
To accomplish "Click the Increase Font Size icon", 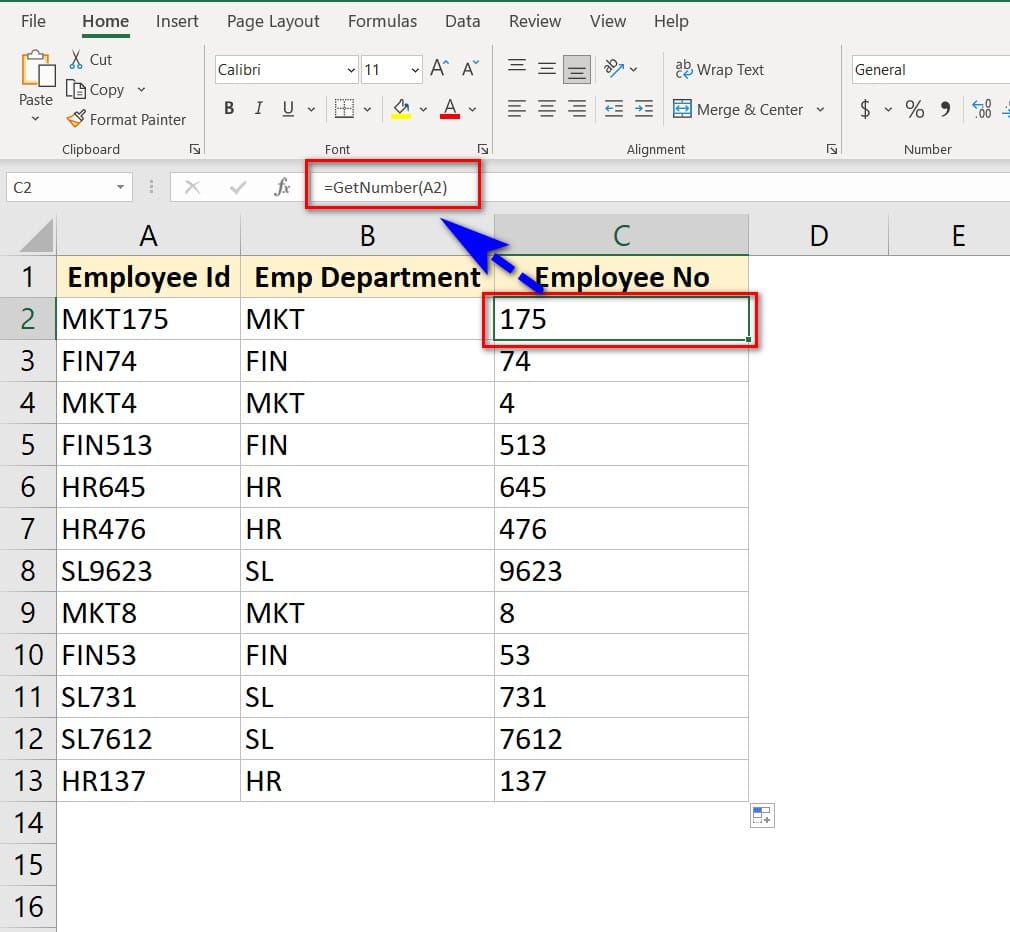I will [438, 68].
